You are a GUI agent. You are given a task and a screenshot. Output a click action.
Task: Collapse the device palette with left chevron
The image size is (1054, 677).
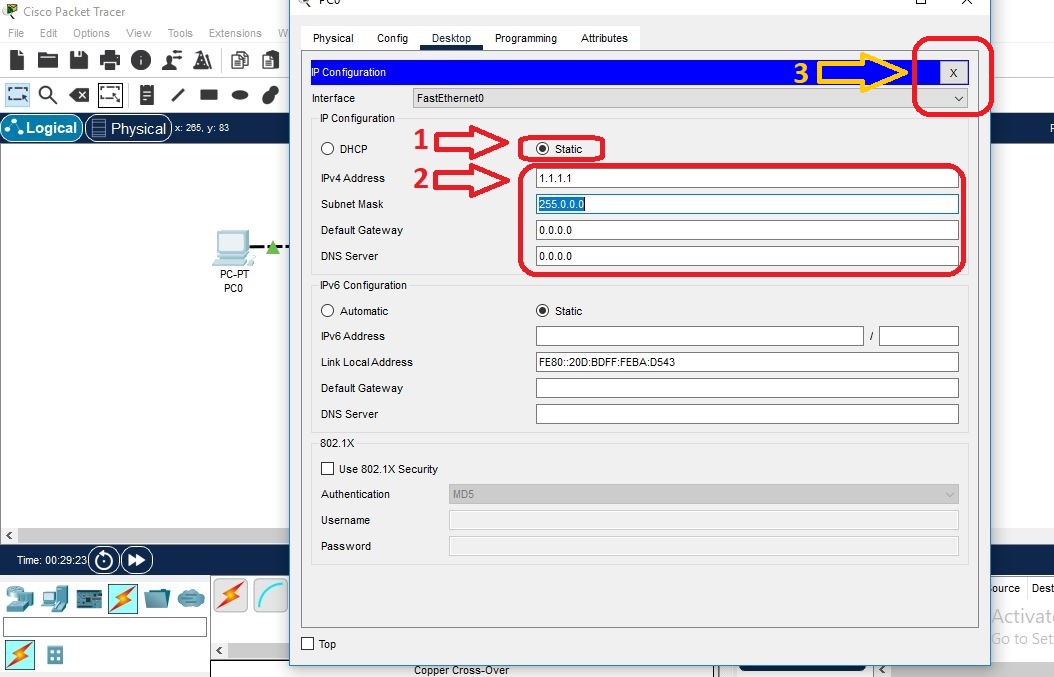tap(219, 650)
